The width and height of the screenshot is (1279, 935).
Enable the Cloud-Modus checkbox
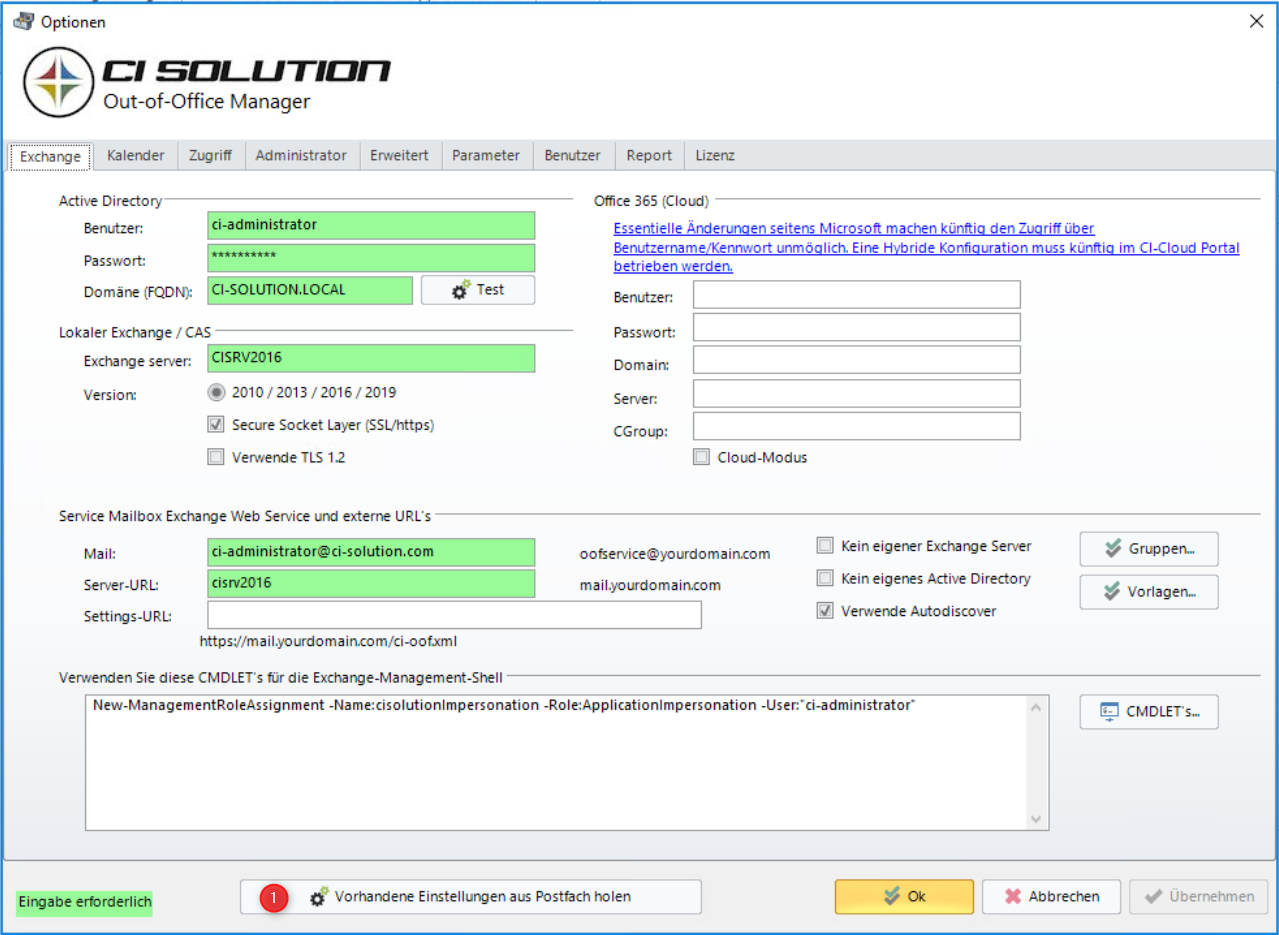701,457
